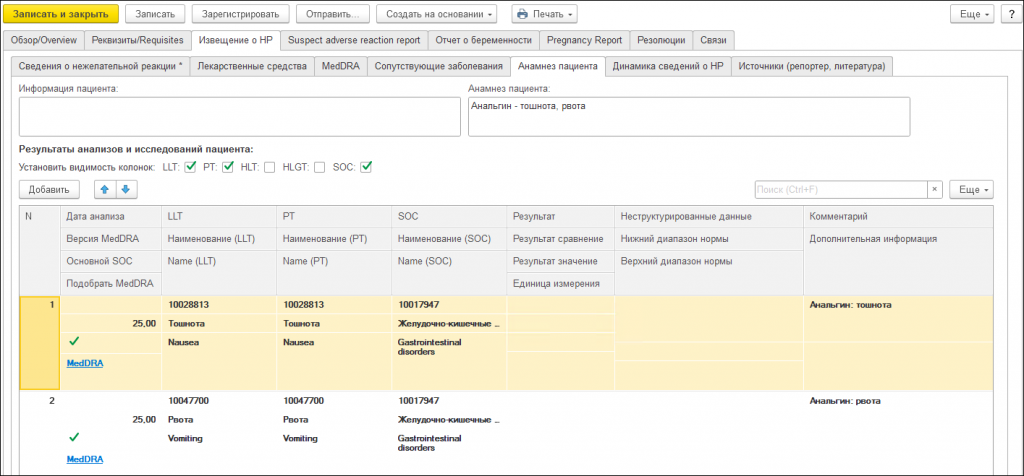Click the printer icon on Печать button

tap(522, 15)
